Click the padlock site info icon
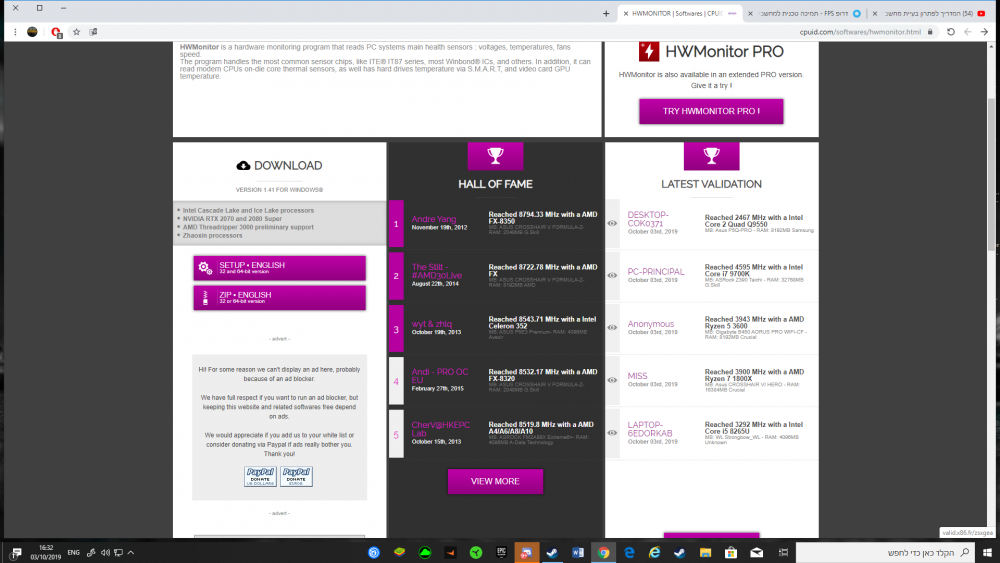 pos(930,32)
